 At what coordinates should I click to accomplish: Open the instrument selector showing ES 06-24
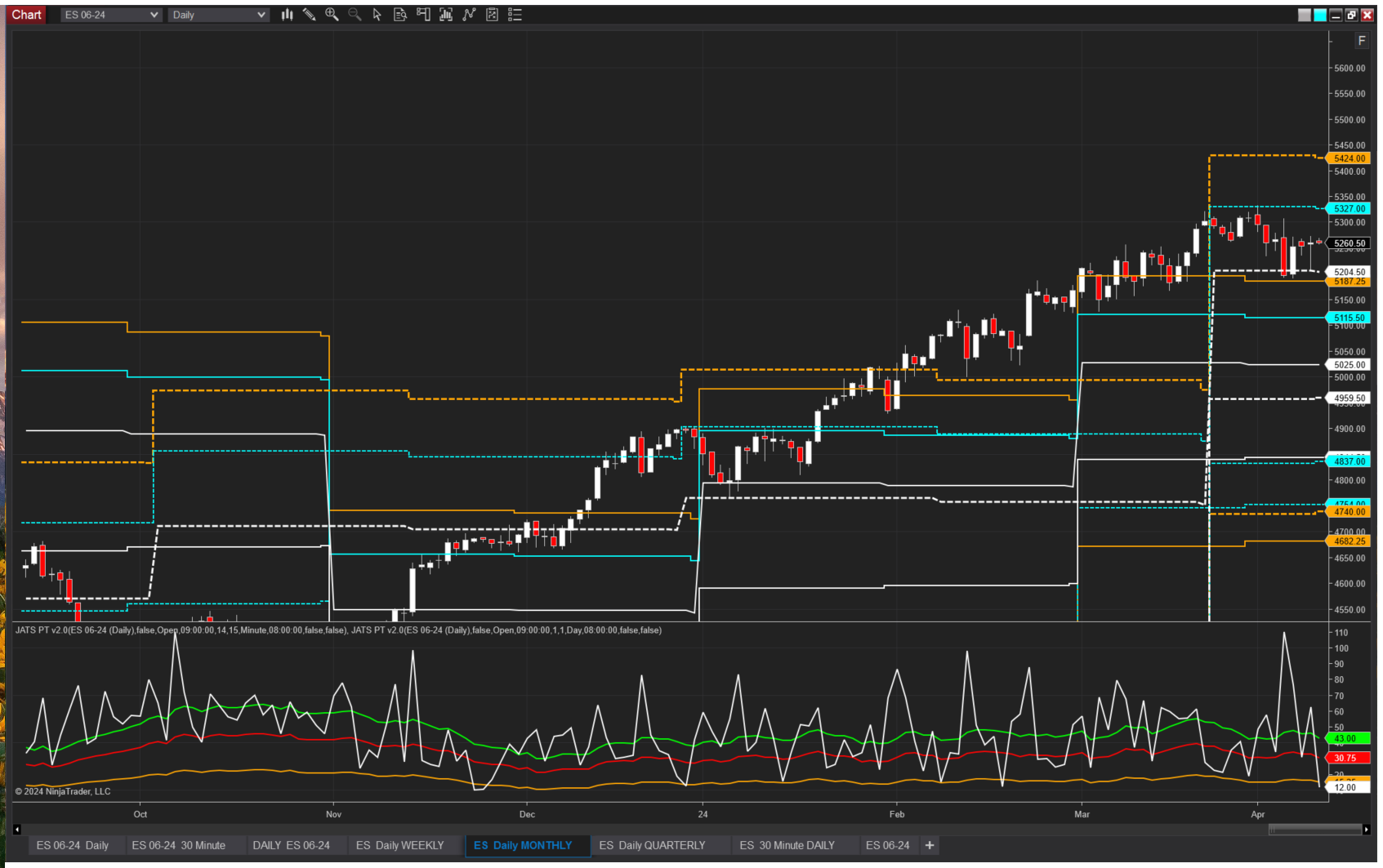coord(110,14)
